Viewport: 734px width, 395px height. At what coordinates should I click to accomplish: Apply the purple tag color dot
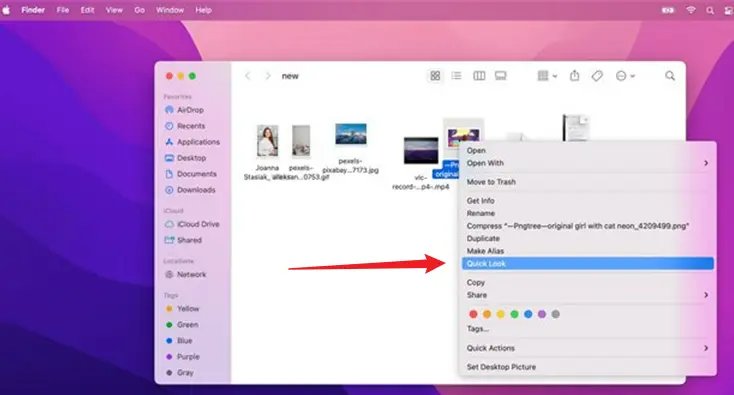pyautogui.click(x=542, y=314)
